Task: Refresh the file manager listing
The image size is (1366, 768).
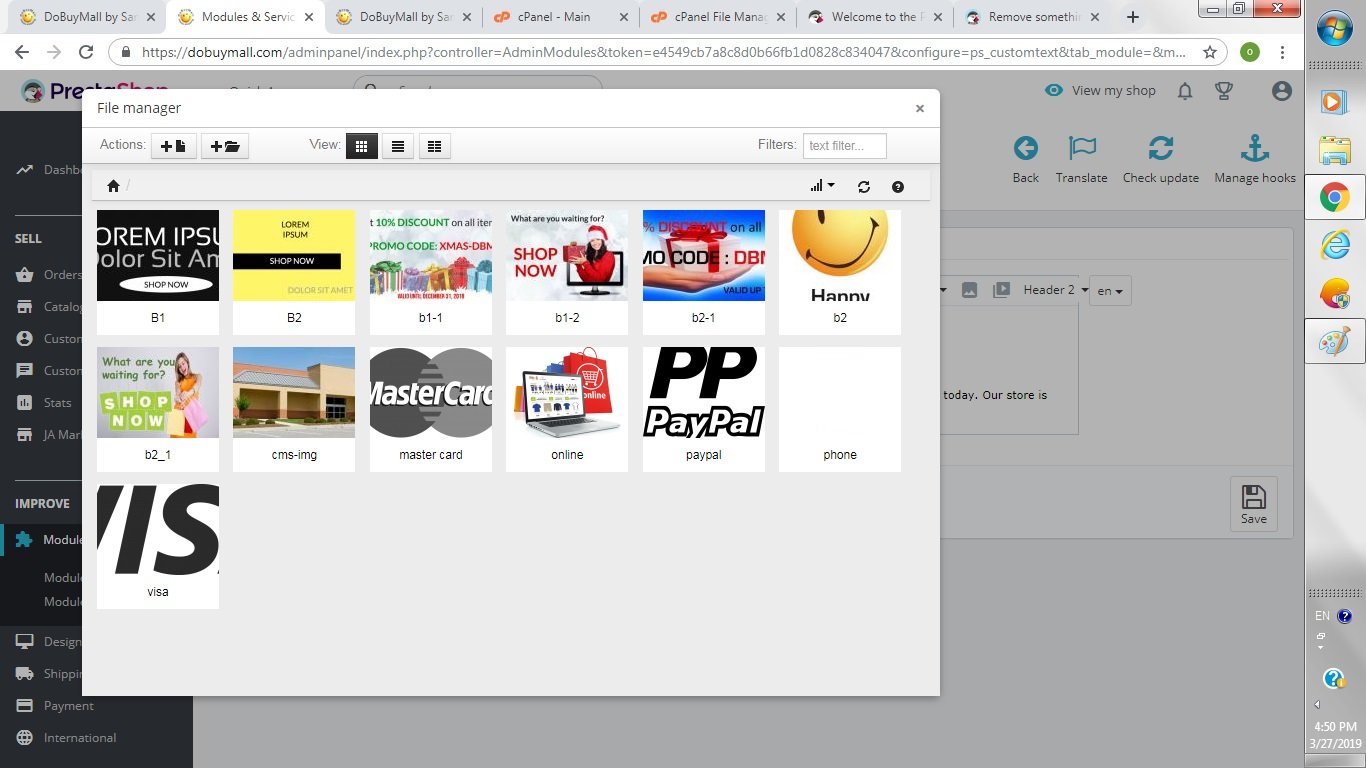Action: point(864,187)
